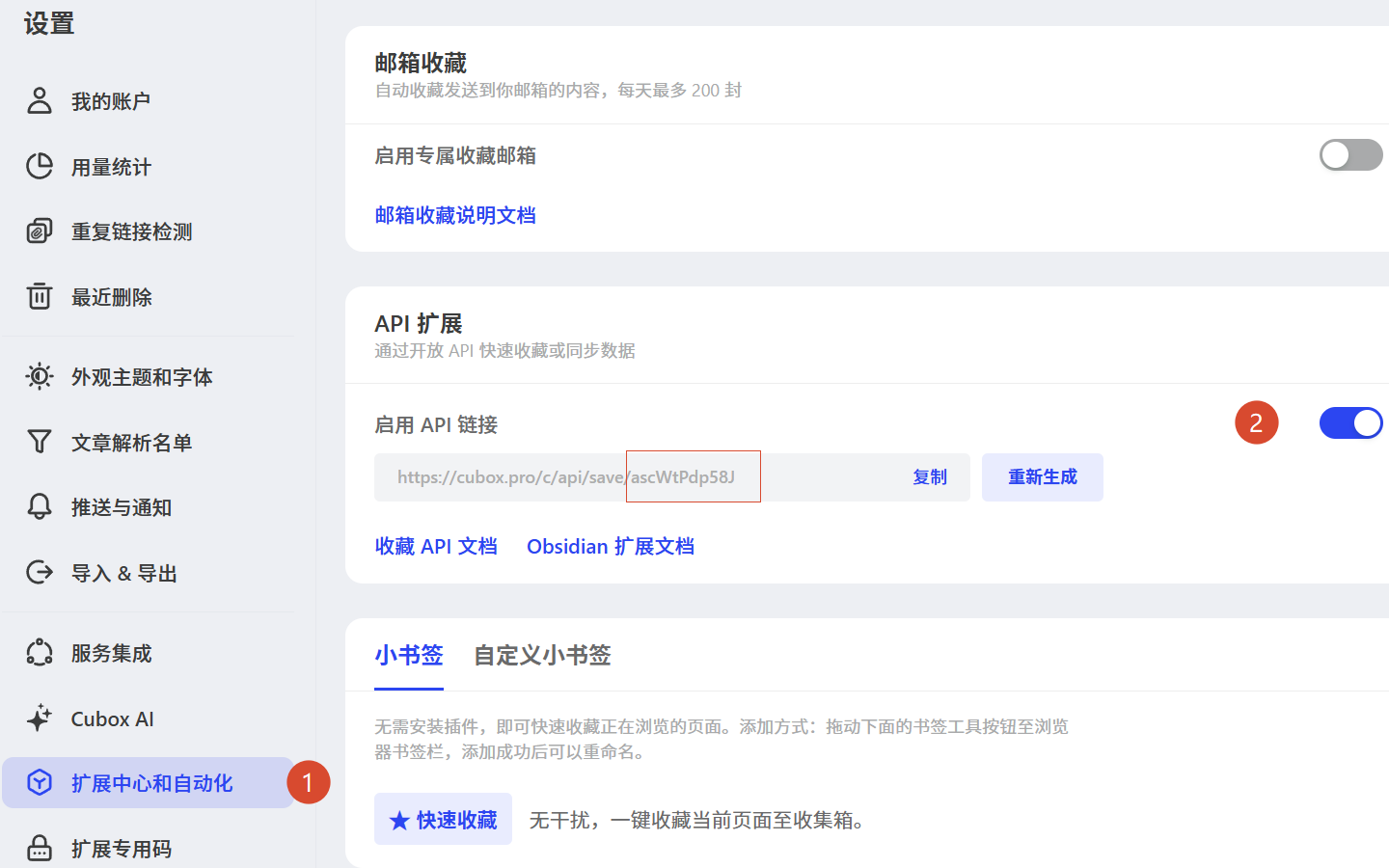The height and width of the screenshot is (868, 1389).
Task: Click the Cubox AI sparkle icon
Action: (40, 718)
